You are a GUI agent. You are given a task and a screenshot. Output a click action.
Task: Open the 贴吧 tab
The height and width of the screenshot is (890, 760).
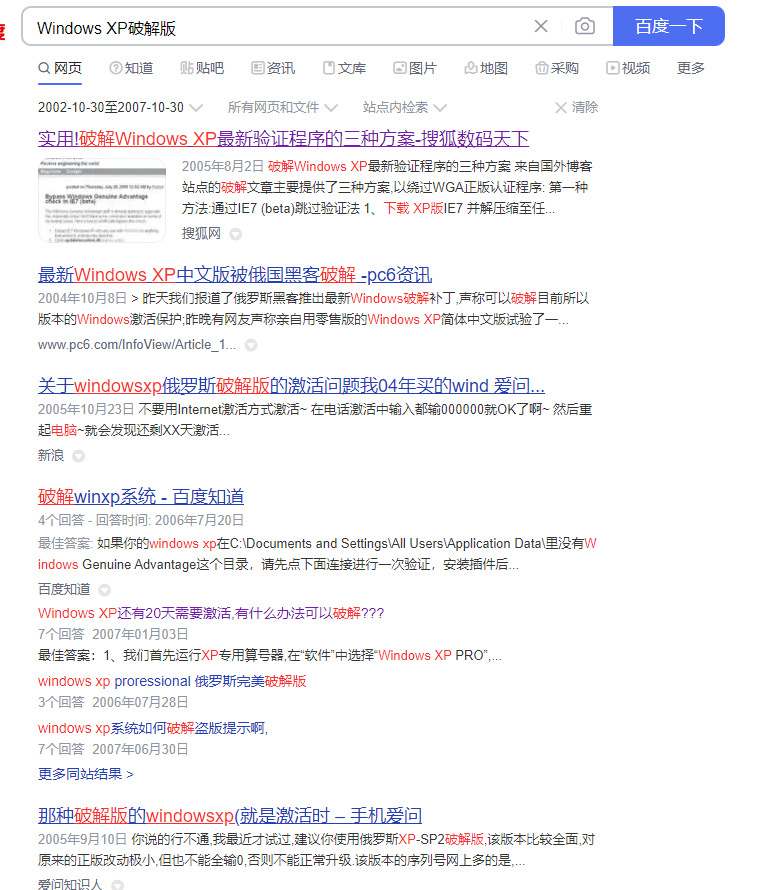click(x=201, y=68)
